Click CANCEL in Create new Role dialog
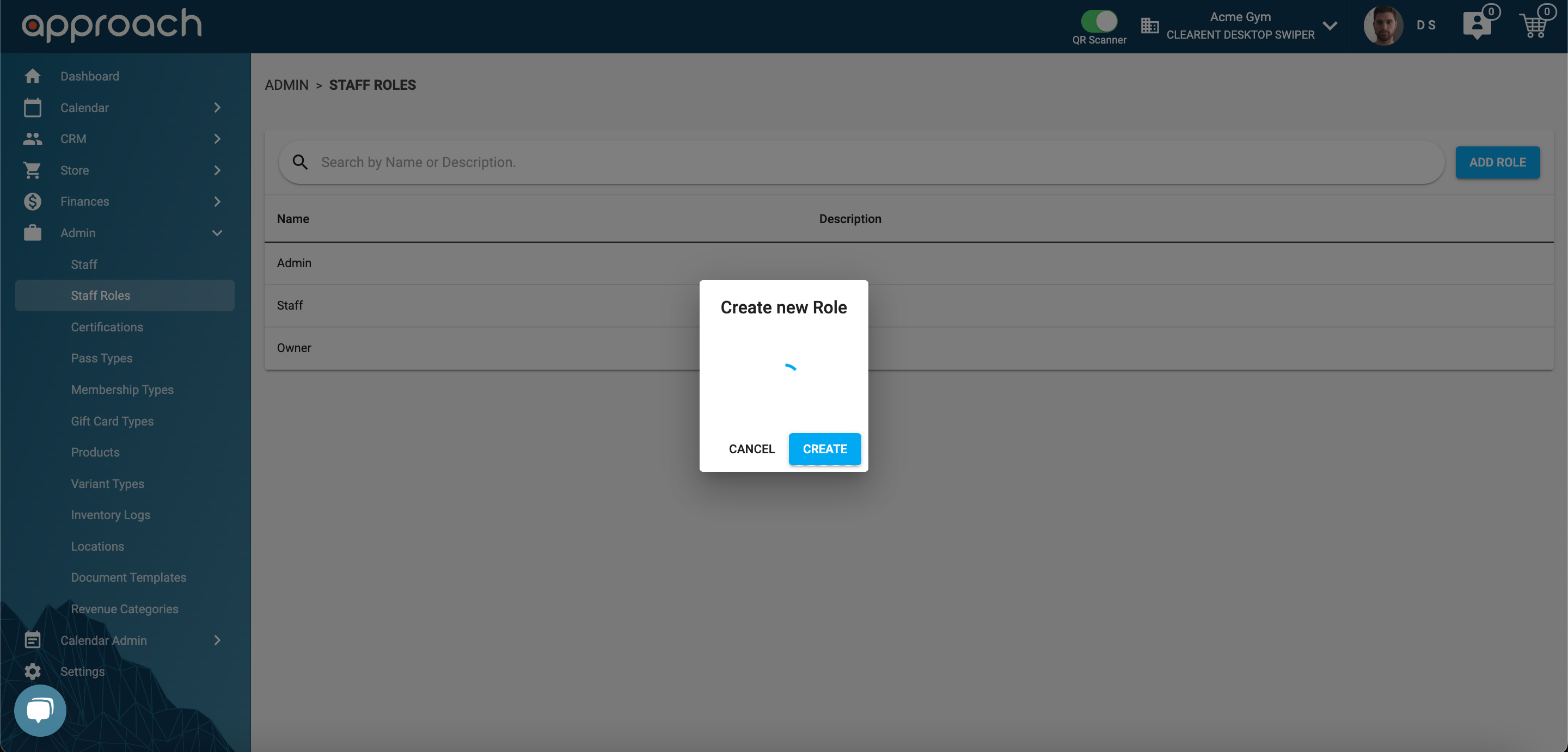The height and width of the screenshot is (752, 1568). [752, 449]
